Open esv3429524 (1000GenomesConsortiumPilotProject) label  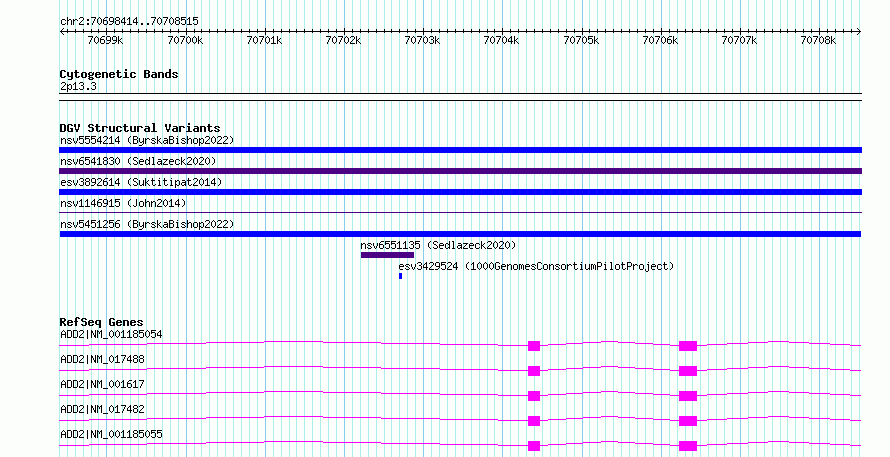click(536, 266)
